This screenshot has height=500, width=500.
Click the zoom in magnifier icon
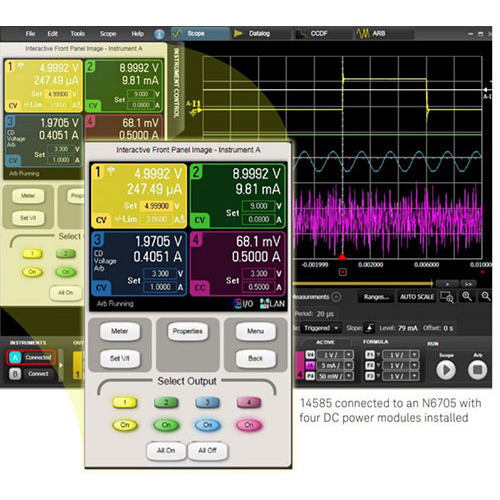tap(467, 297)
